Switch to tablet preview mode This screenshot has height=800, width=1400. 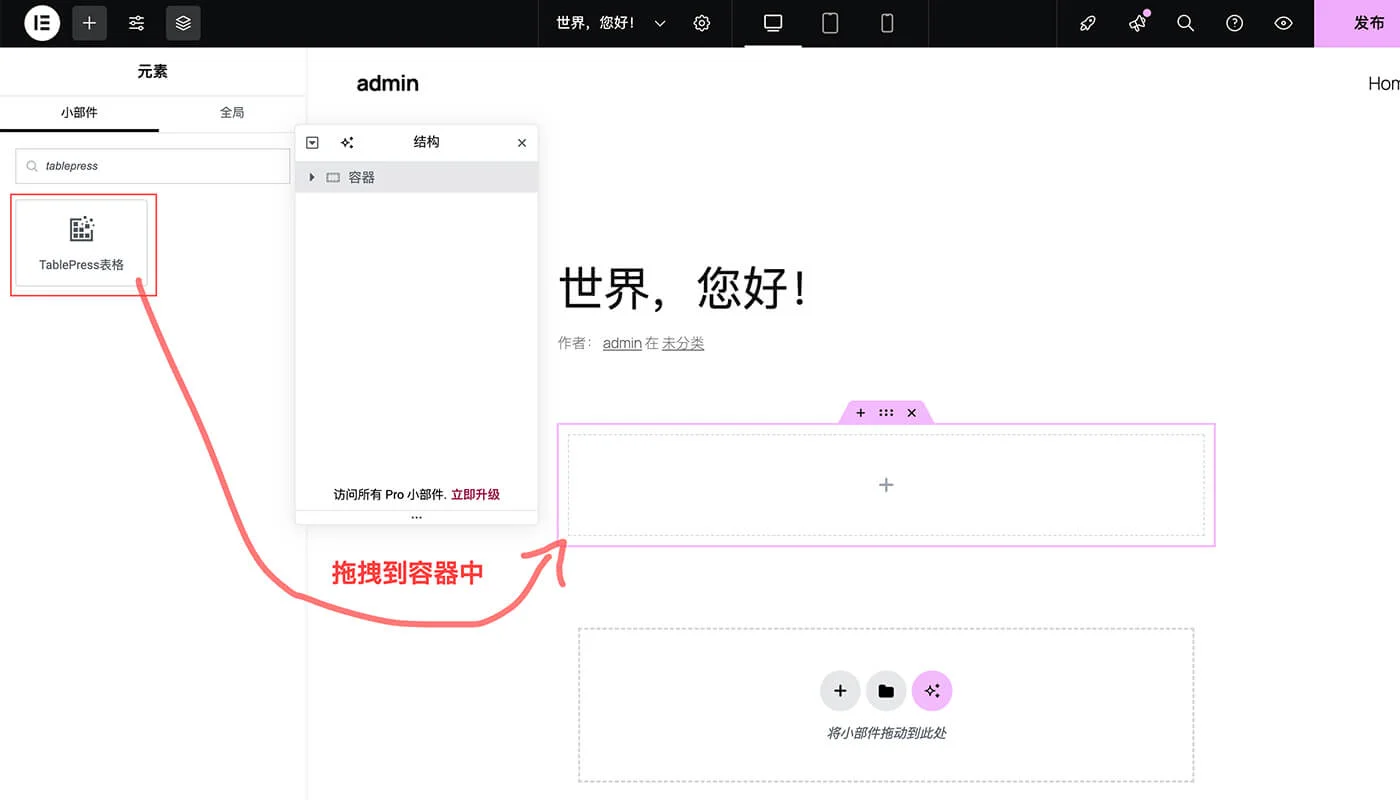point(829,22)
